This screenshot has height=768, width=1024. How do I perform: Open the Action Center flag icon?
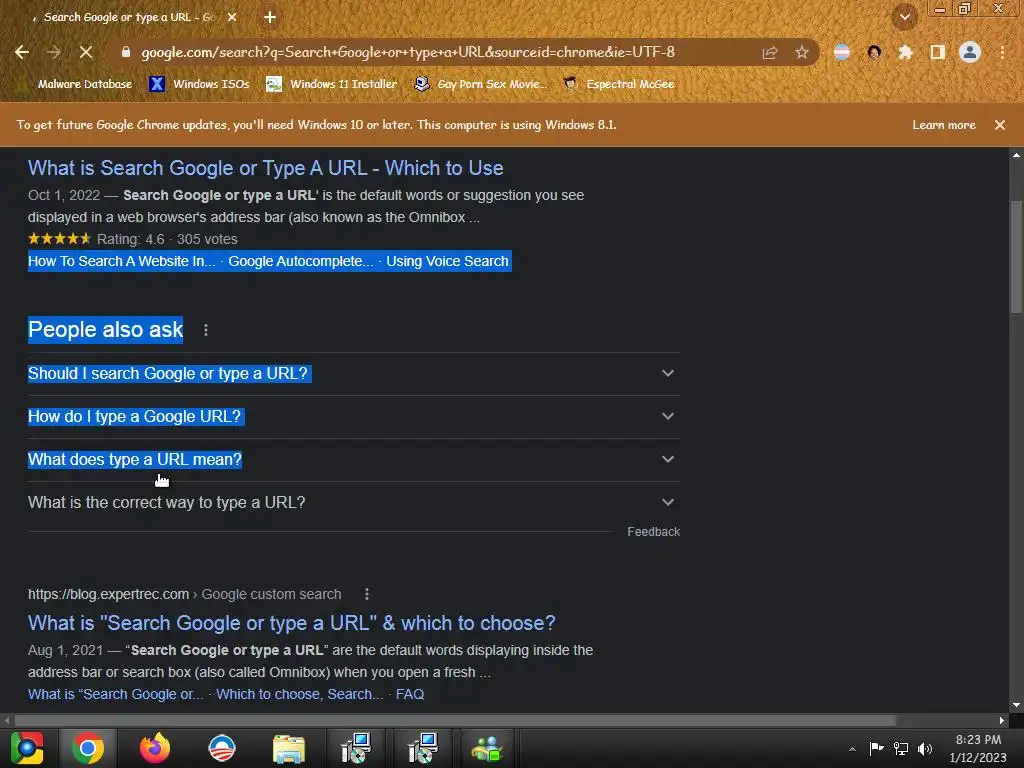[876, 749]
